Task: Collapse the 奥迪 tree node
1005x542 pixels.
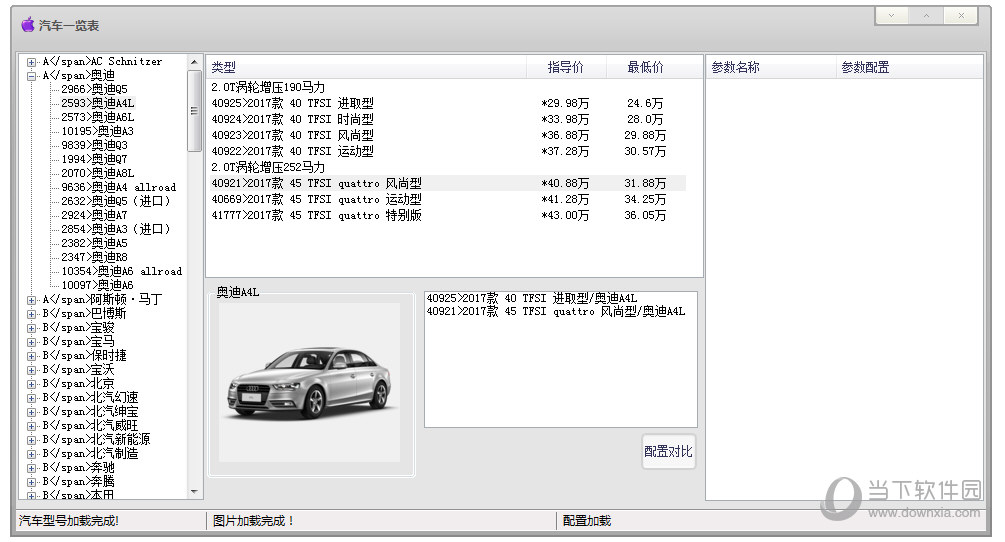Action: click(31, 76)
